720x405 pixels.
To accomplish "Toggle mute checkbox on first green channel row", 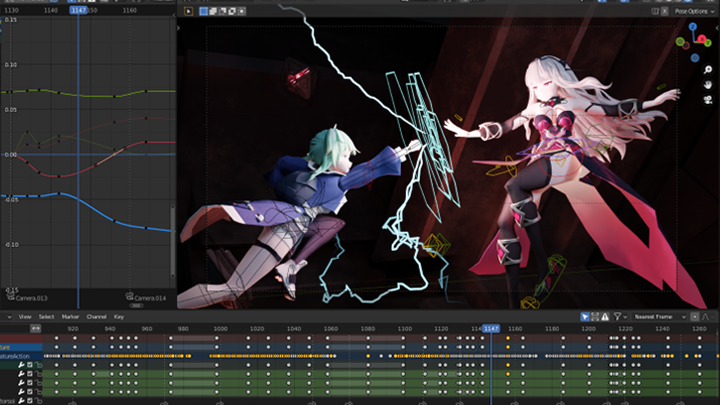I will tap(30, 365).
